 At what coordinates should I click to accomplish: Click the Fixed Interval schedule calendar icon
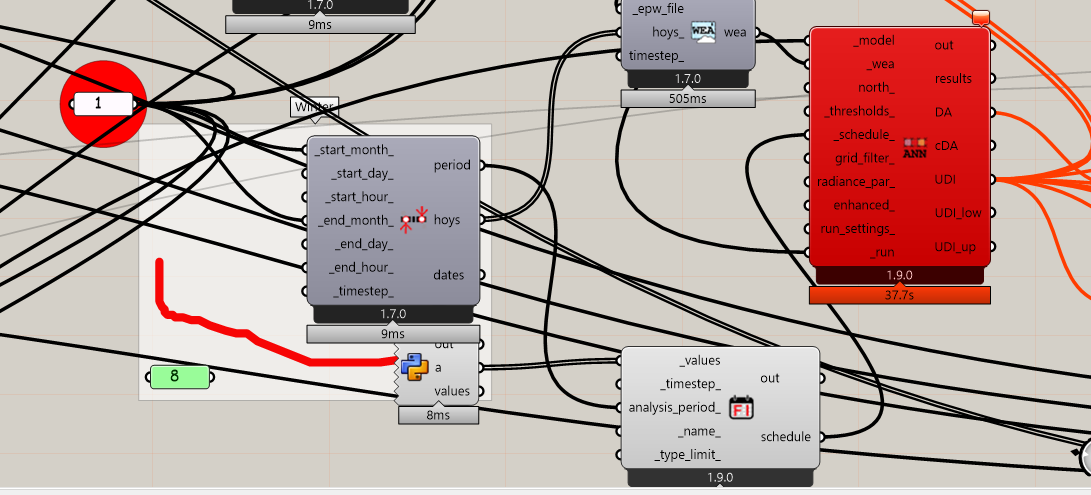tap(741, 407)
